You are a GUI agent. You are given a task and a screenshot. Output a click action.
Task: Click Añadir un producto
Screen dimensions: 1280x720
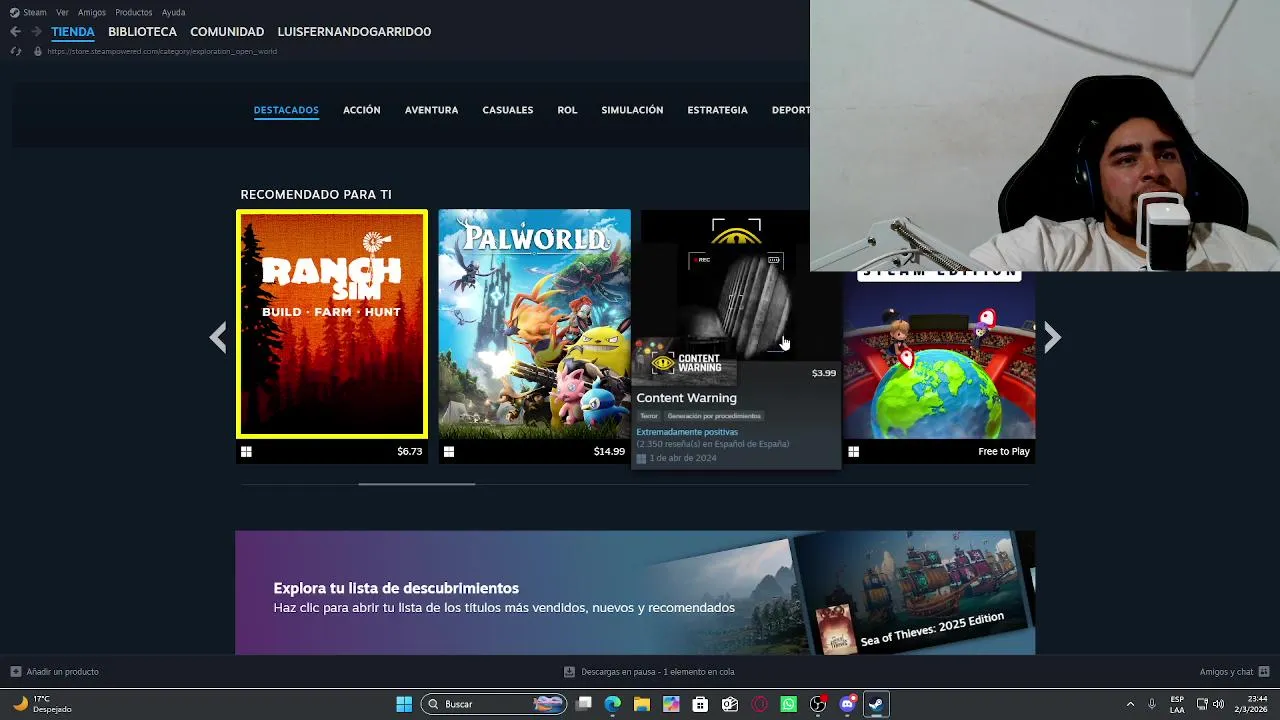coord(55,672)
